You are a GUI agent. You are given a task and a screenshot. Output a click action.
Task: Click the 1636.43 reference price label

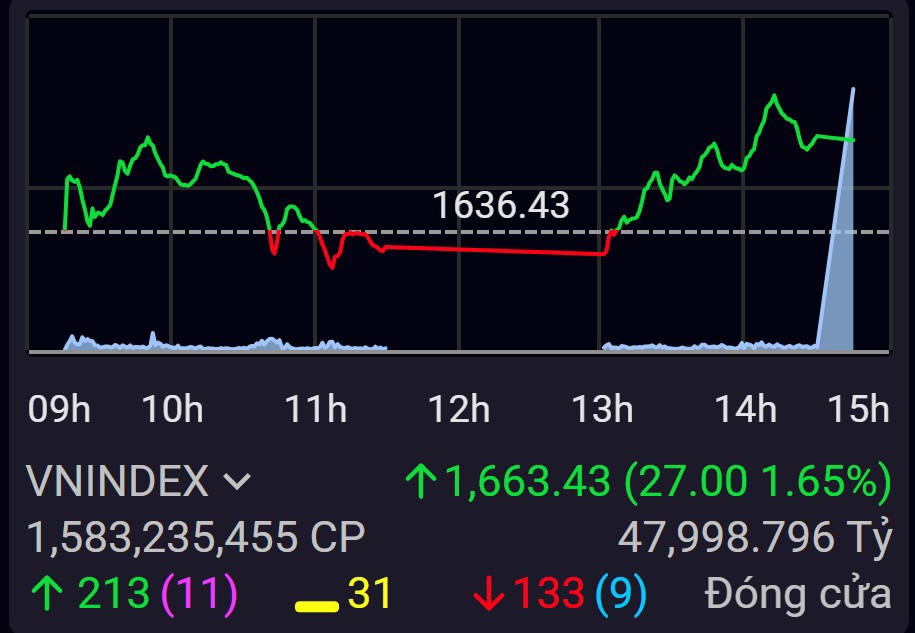[x=501, y=206]
